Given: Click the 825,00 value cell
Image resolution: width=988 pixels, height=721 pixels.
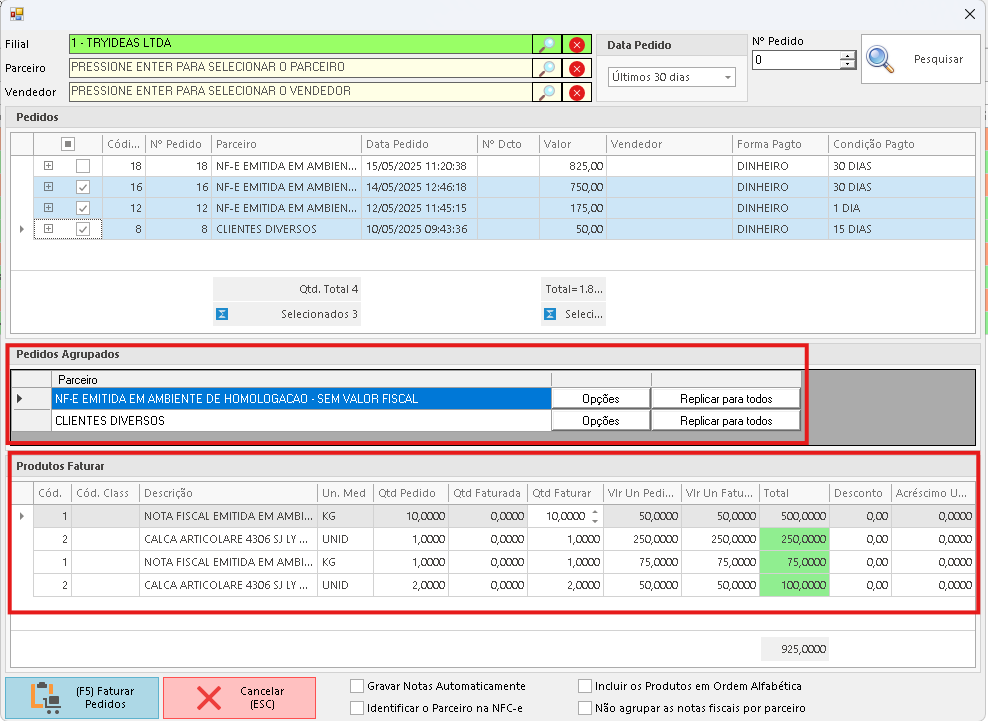Looking at the screenshot, I should (572, 166).
